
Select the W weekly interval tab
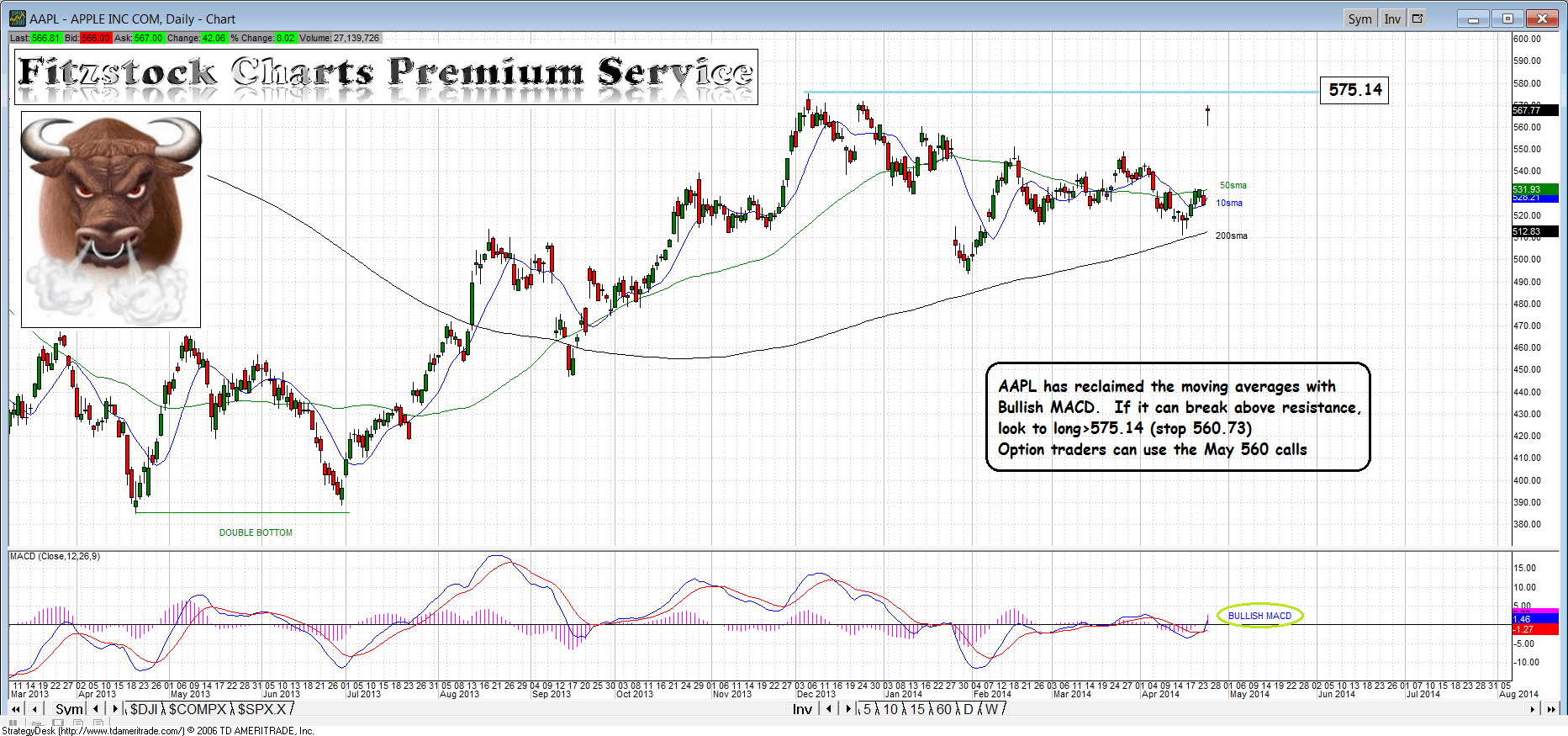(x=992, y=709)
